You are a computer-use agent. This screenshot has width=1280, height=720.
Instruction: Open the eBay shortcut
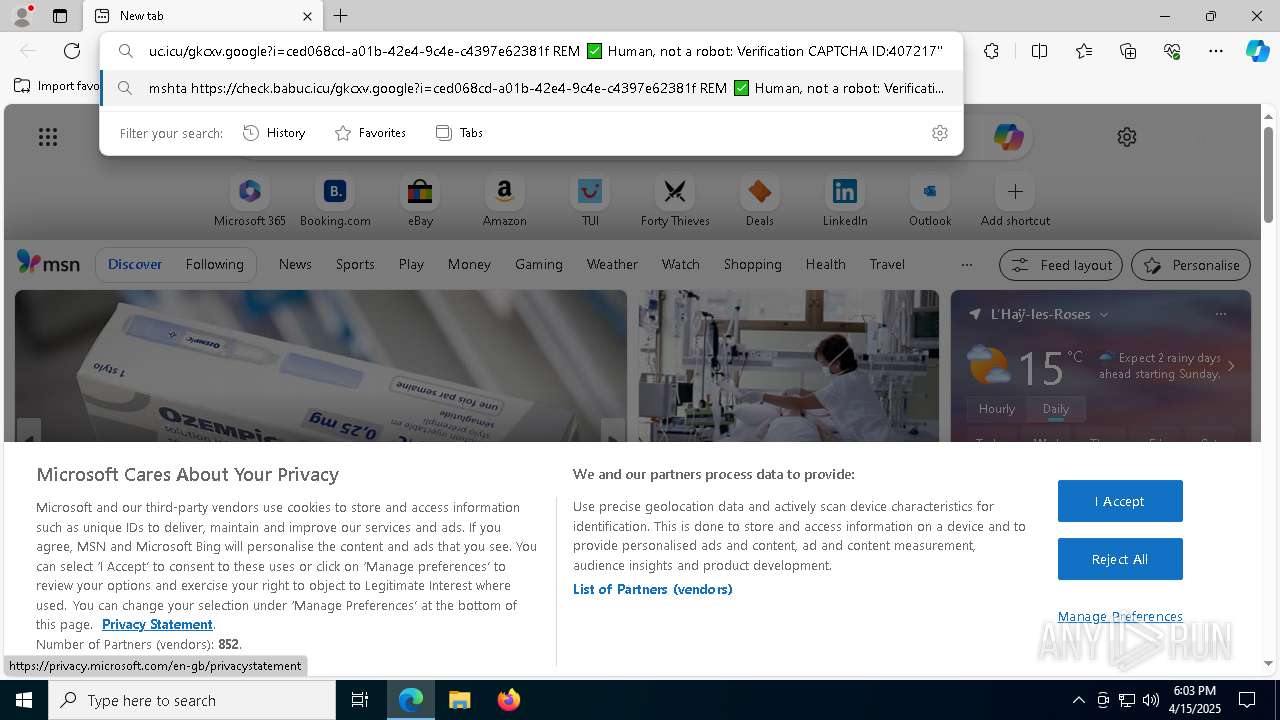[x=420, y=200]
